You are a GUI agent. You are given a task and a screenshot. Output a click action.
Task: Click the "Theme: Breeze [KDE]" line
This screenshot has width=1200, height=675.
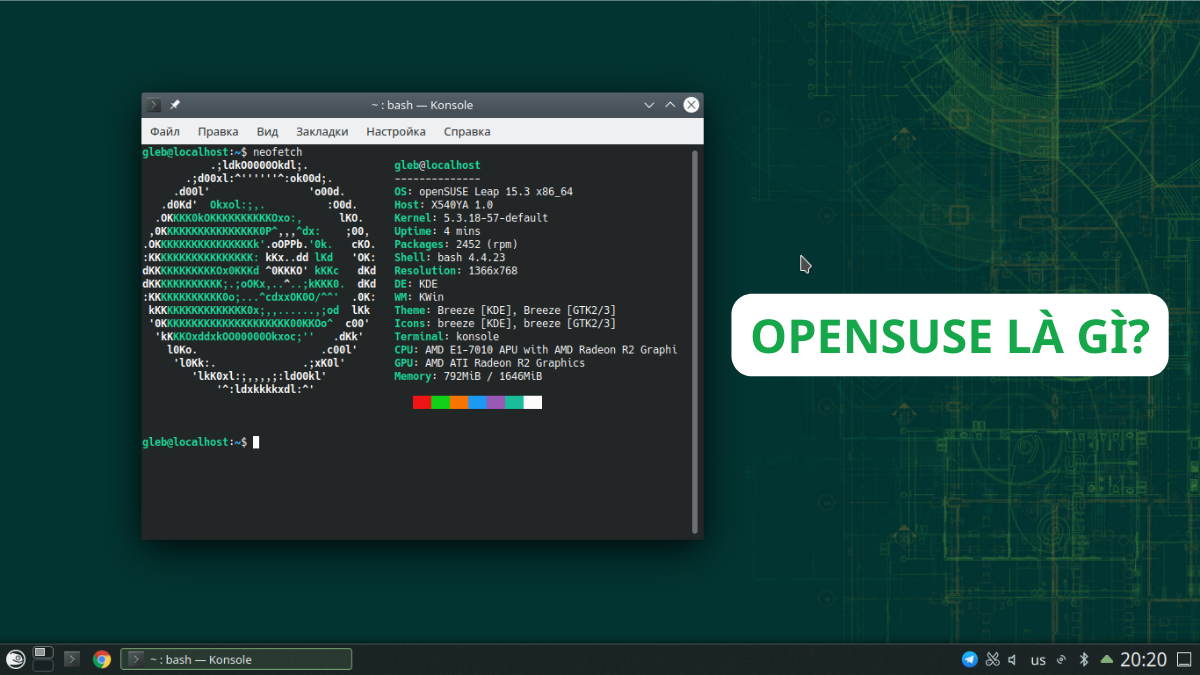505,310
